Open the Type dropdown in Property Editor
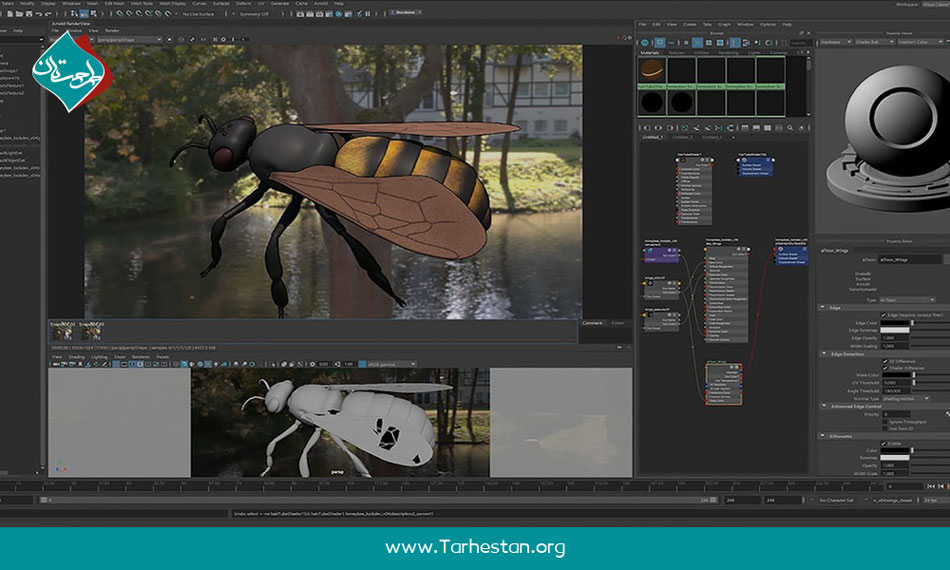The height and width of the screenshot is (570, 950). 907,300
